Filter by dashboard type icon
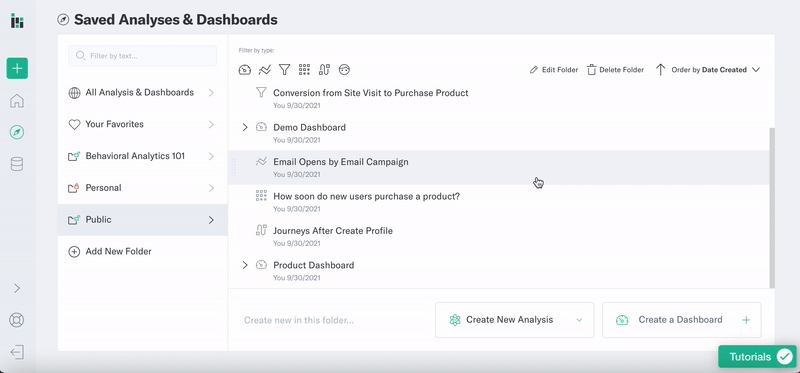The image size is (800, 373). click(x=245, y=70)
